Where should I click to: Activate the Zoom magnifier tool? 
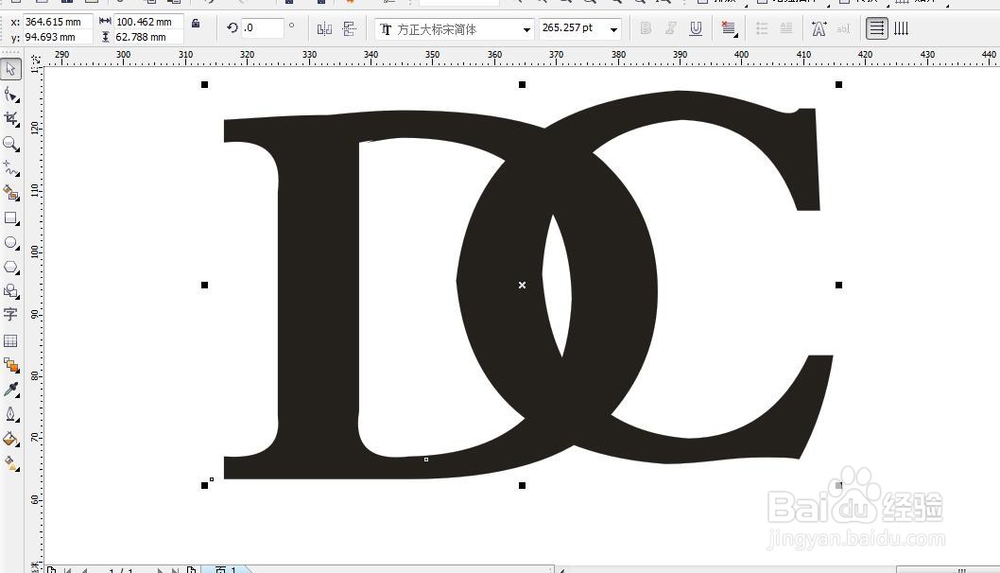(11, 144)
